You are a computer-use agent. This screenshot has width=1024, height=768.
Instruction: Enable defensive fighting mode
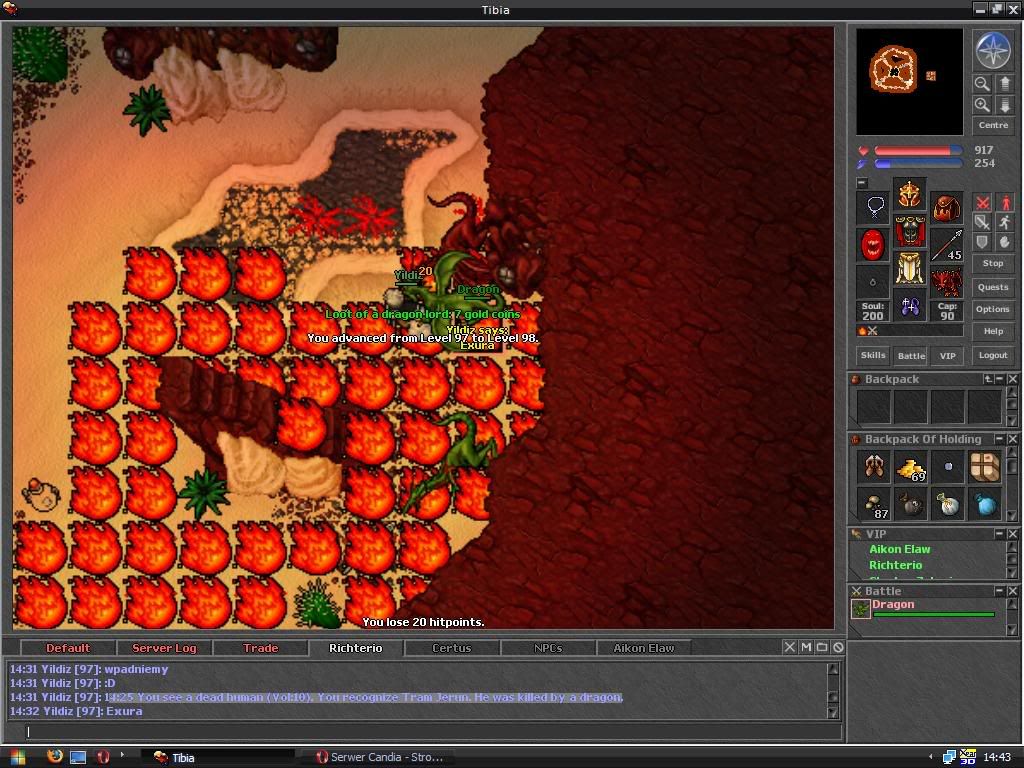(982, 242)
